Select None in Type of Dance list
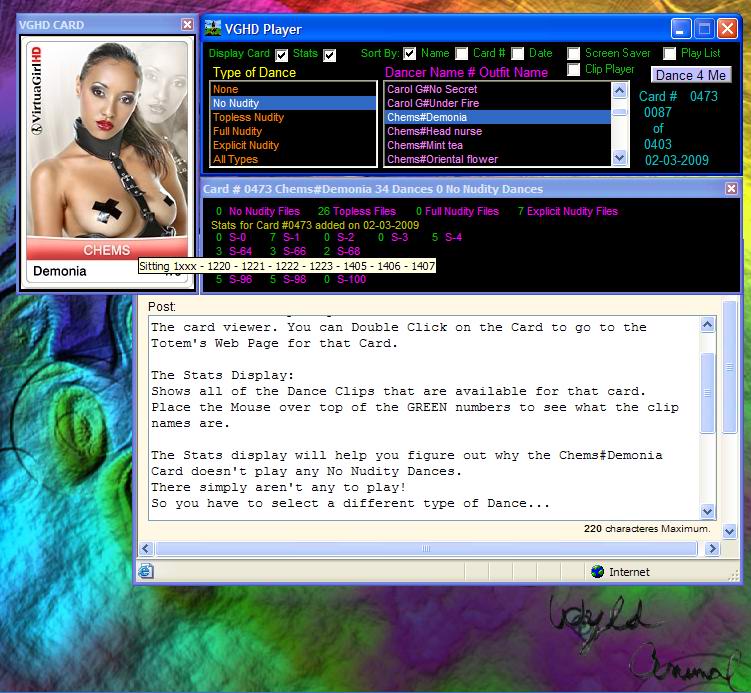 click(225, 89)
